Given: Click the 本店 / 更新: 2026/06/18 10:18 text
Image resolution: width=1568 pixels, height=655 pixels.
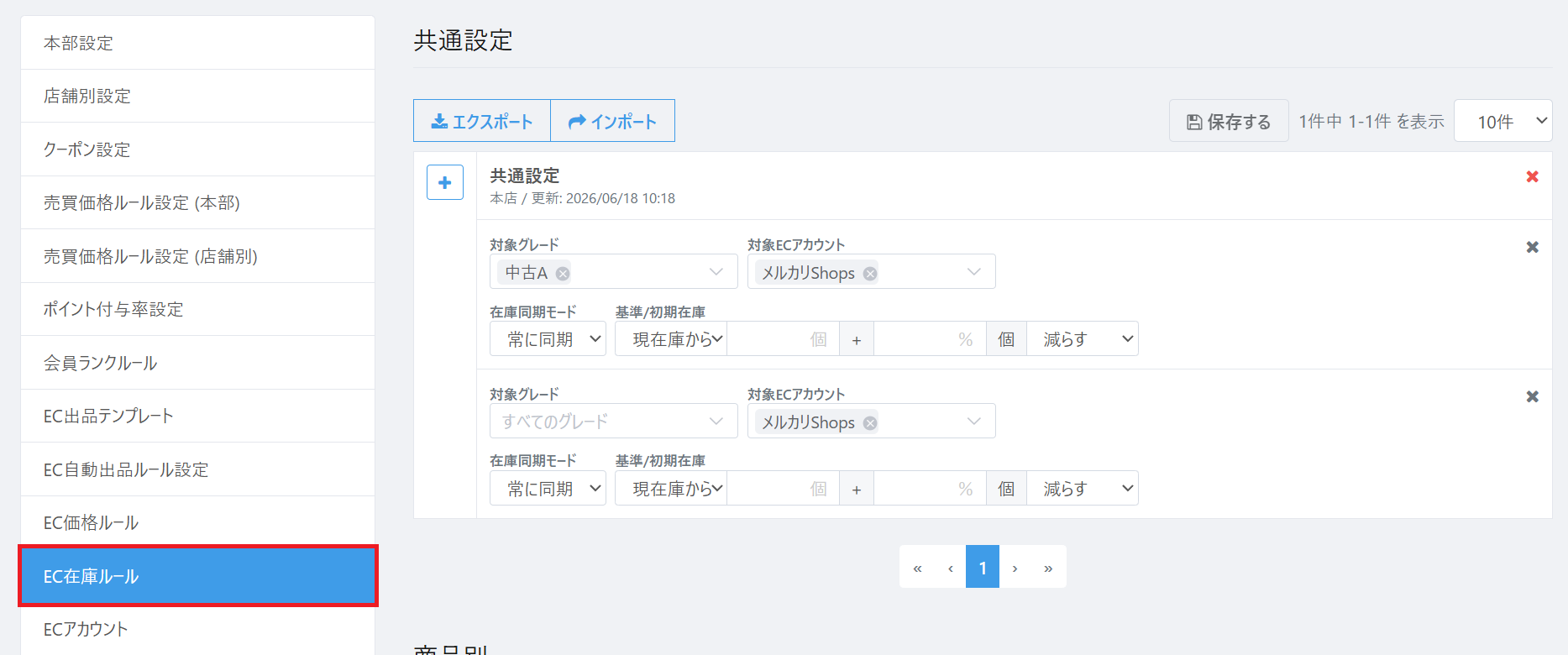Looking at the screenshot, I should click(583, 198).
